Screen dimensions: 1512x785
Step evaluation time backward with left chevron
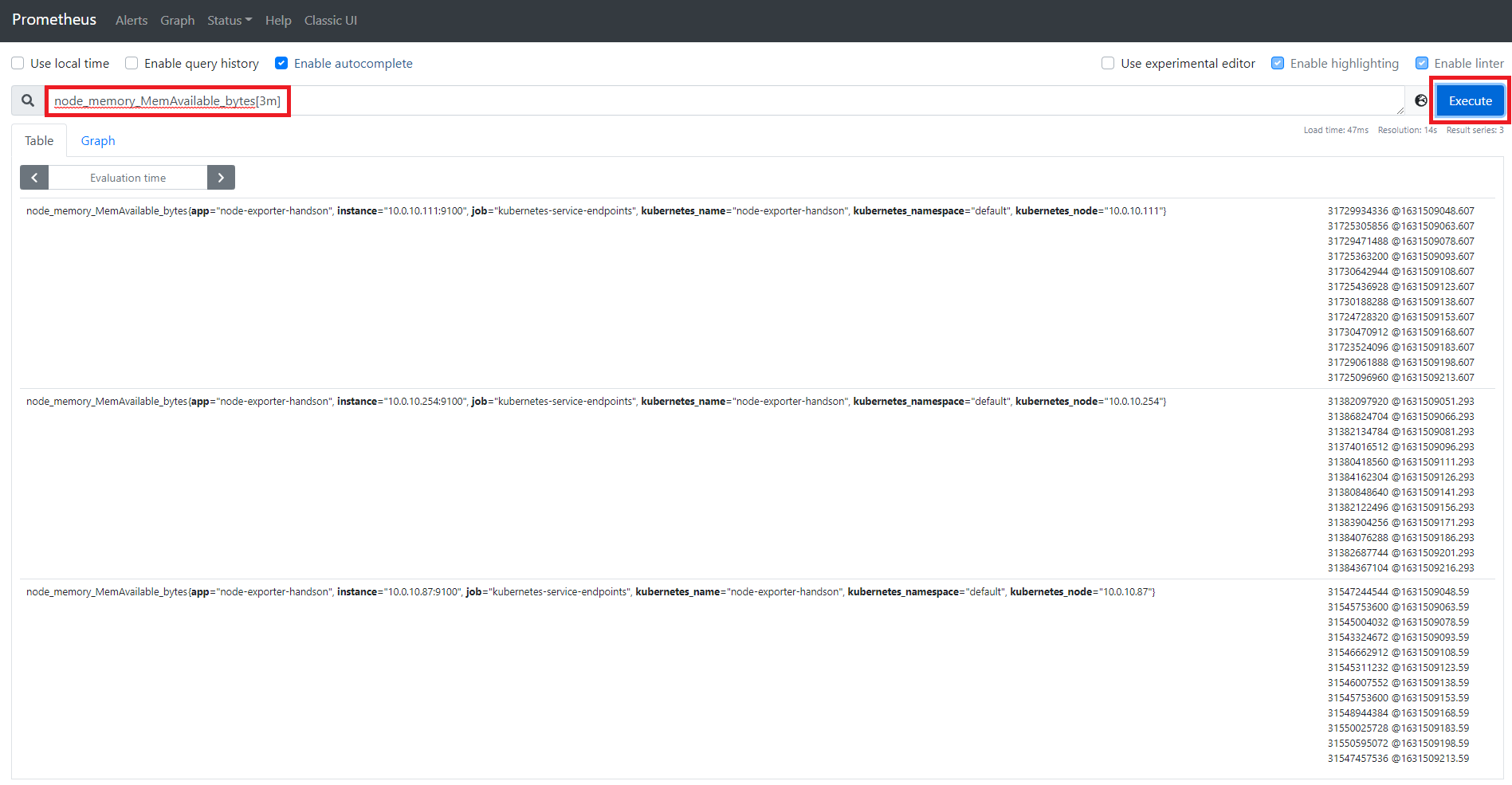coord(34,178)
